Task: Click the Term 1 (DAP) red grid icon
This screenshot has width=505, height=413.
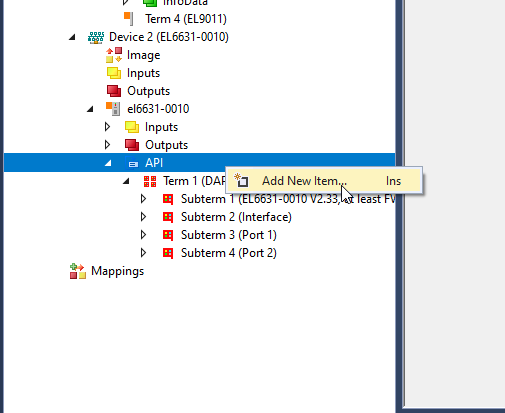Action: [x=150, y=181]
